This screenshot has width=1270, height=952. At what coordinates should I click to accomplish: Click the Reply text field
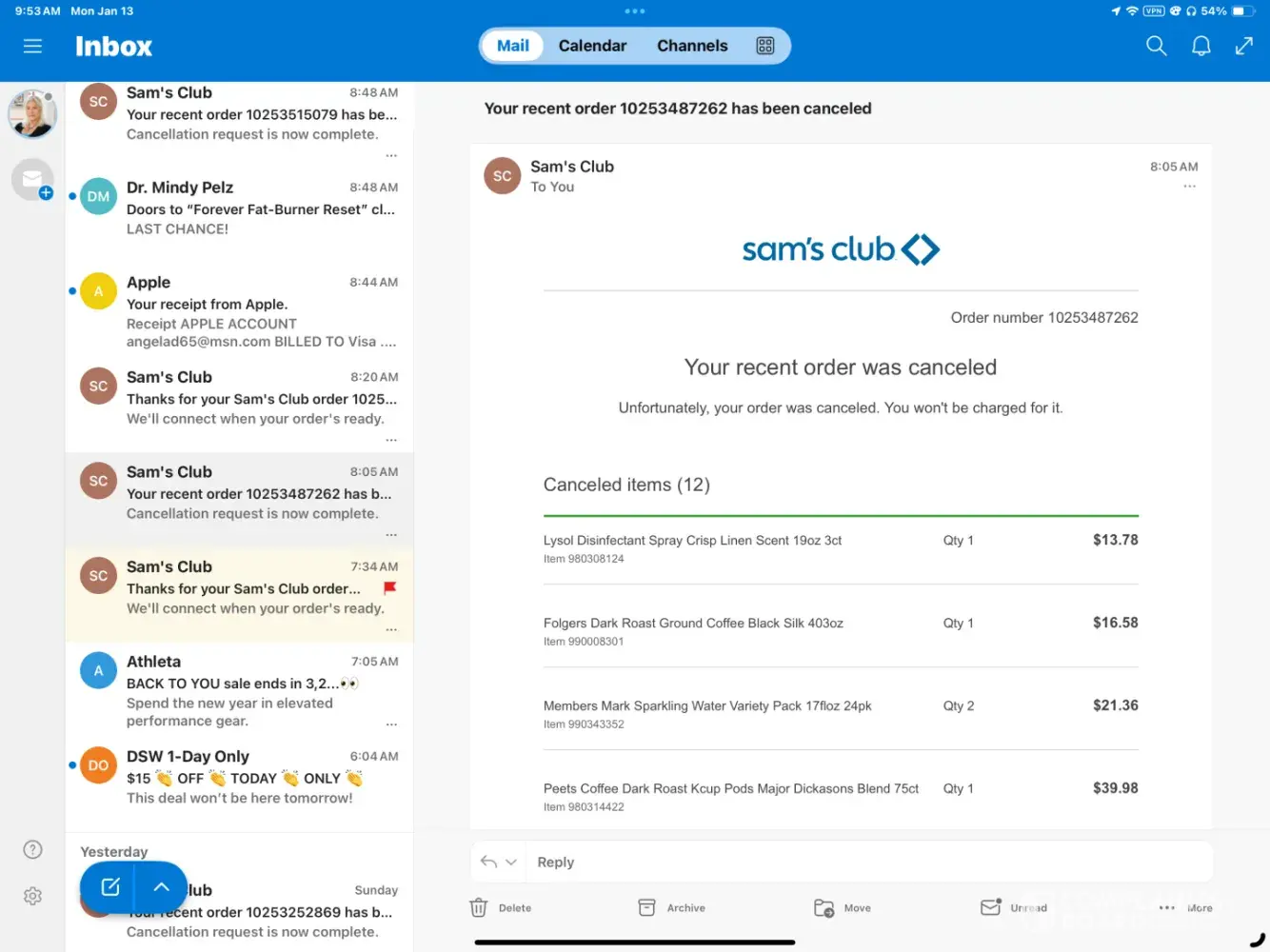857,862
